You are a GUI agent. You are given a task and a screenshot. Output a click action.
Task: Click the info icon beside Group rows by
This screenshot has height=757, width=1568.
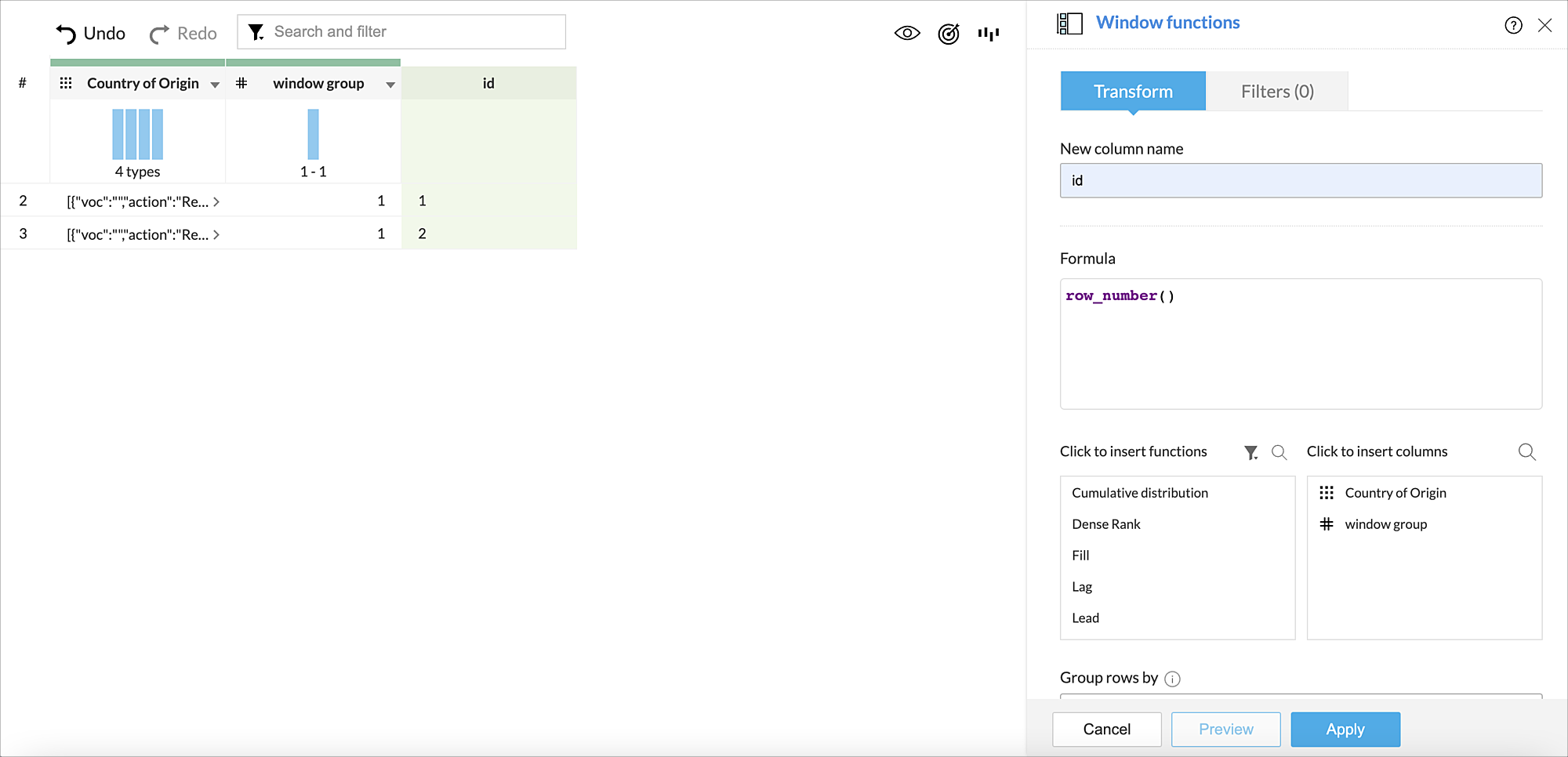pos(1172,679)
